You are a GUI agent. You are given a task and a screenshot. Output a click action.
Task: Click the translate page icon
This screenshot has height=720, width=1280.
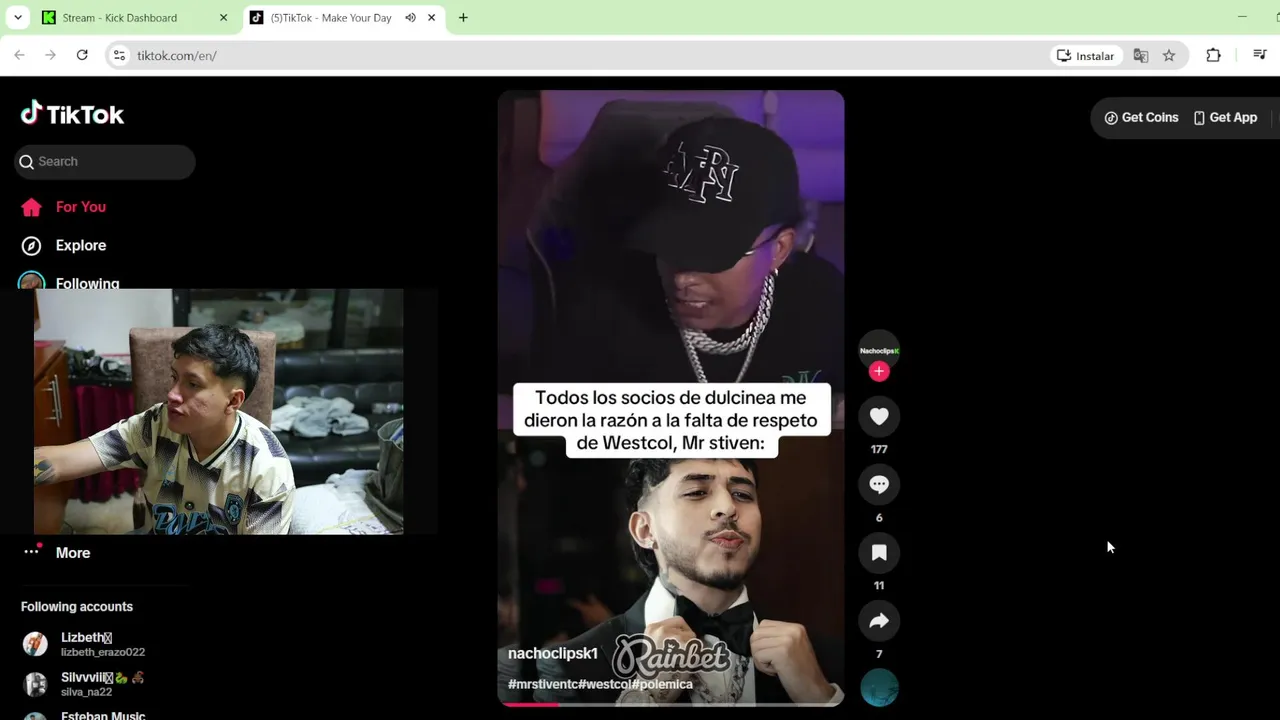point(1141,56)
